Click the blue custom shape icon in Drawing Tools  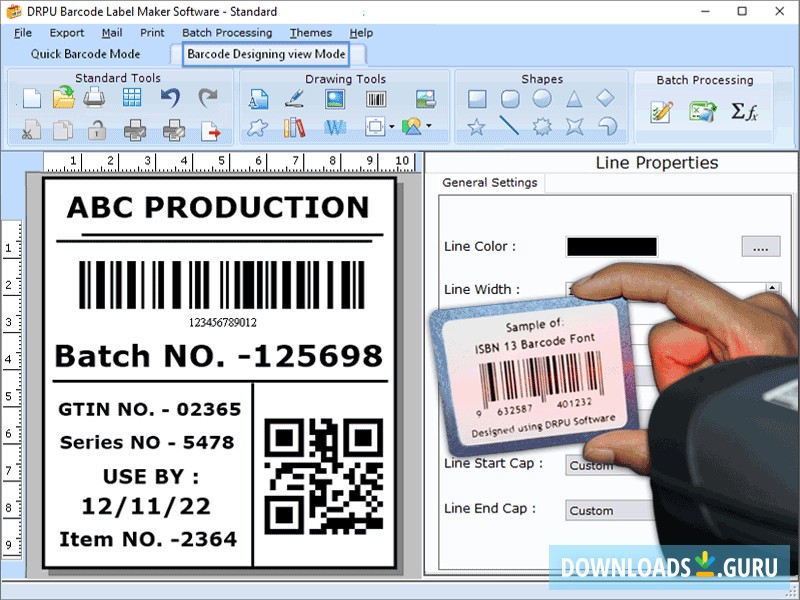[x=258, y=128]
